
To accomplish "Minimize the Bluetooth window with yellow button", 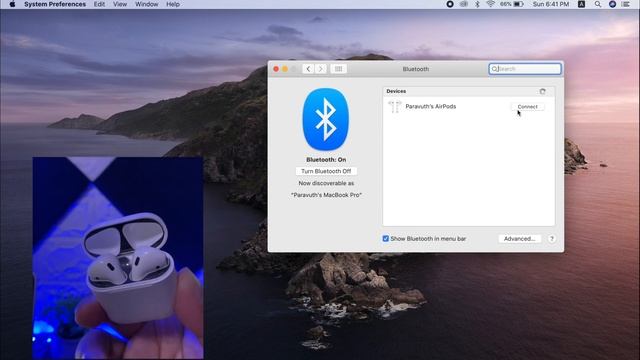I will [285, 69].
